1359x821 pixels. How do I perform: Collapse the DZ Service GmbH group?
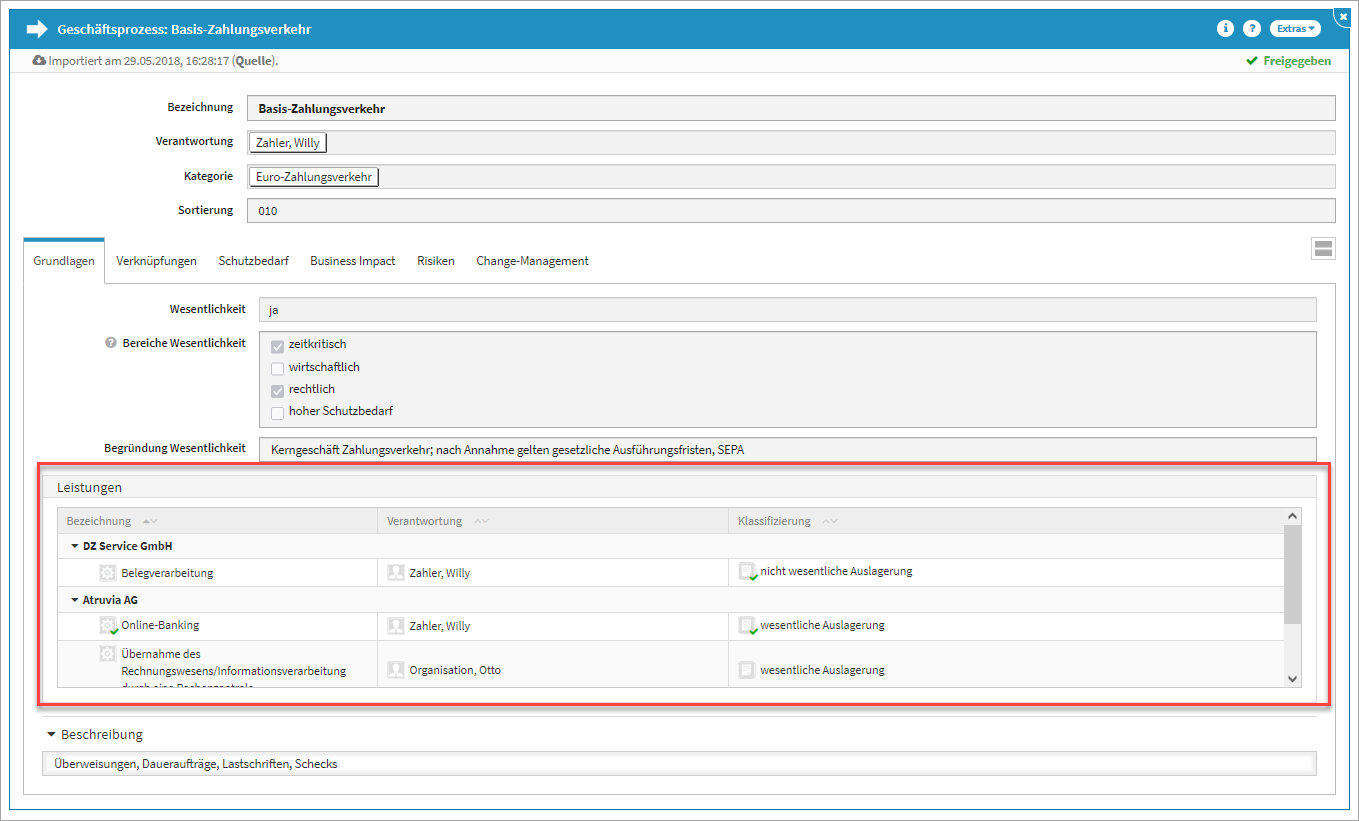(75, 546)
